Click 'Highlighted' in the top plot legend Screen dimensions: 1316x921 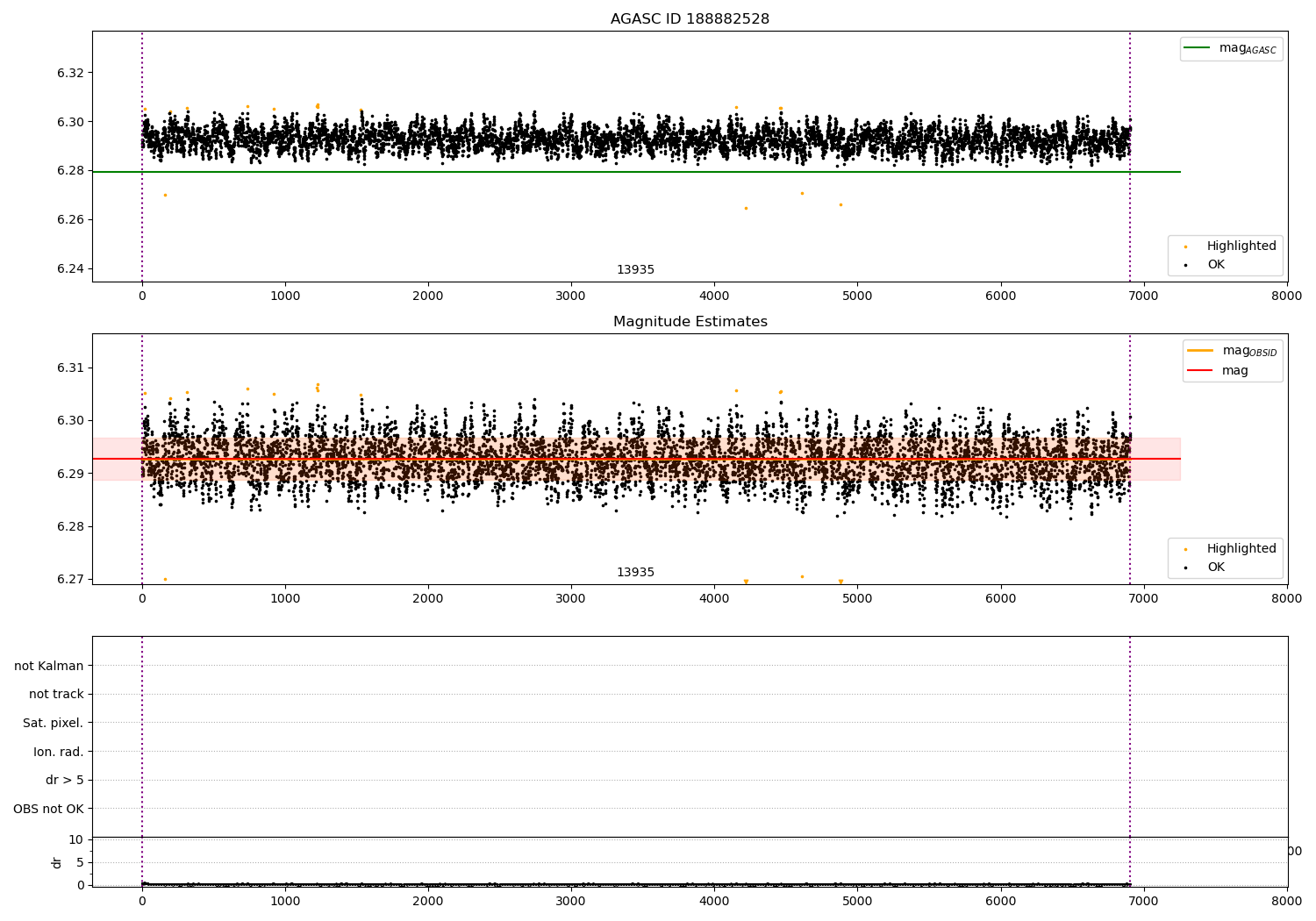(x=1241, y=246)
